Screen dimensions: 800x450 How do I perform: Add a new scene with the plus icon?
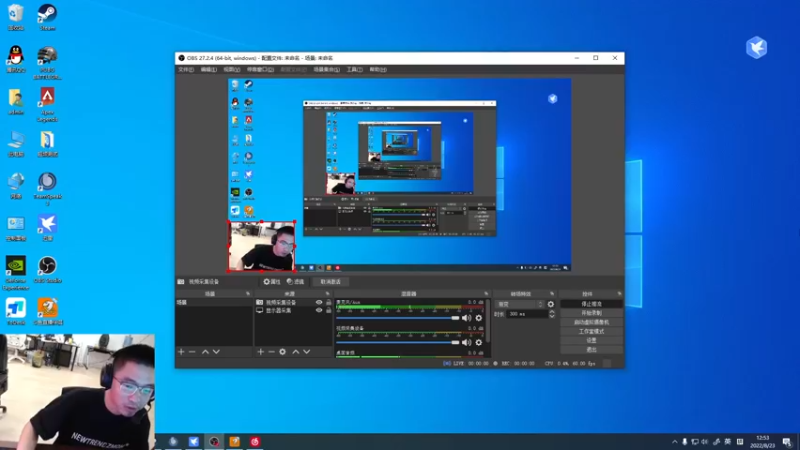tap(181, 352)
